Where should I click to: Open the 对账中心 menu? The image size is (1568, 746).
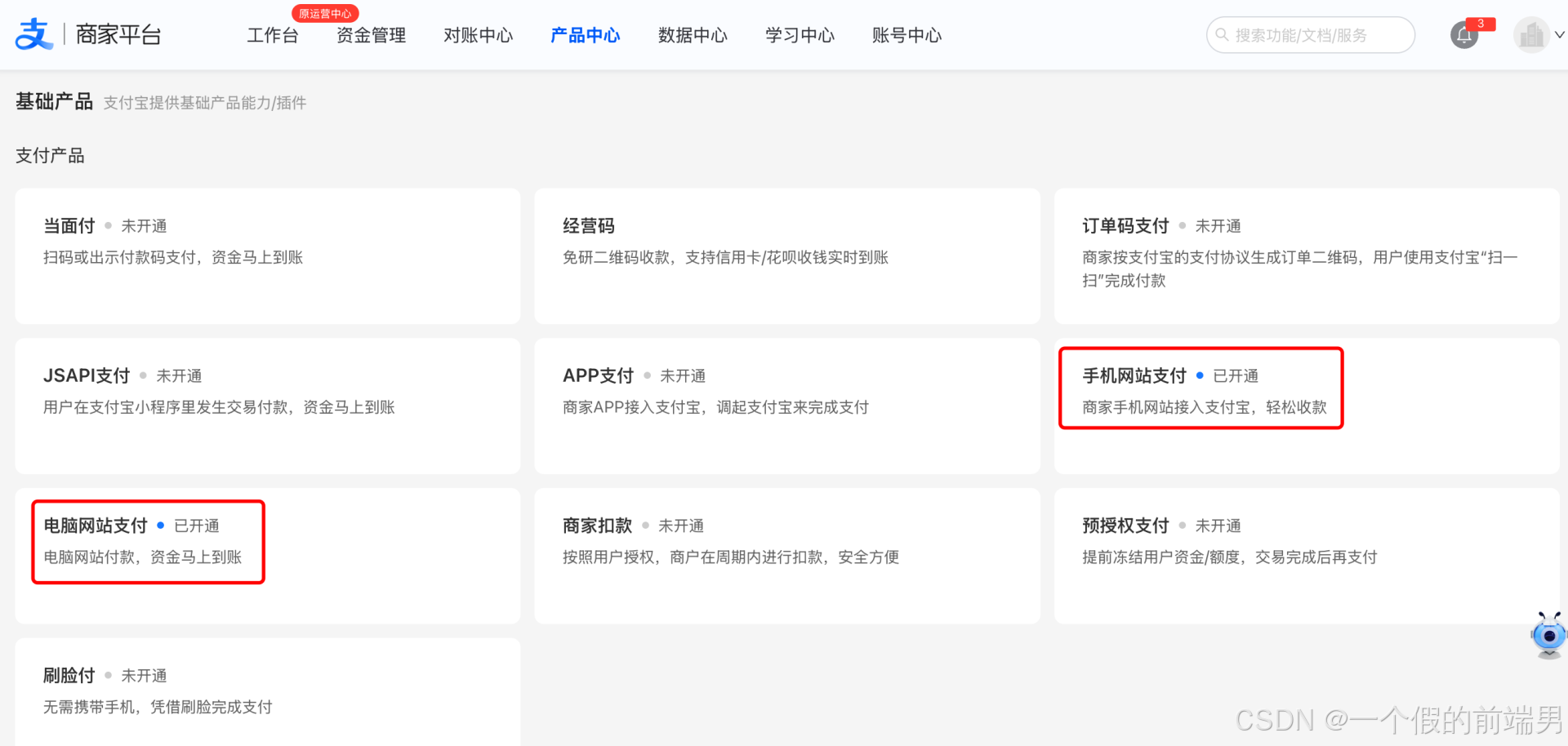[x=479, y=35]
